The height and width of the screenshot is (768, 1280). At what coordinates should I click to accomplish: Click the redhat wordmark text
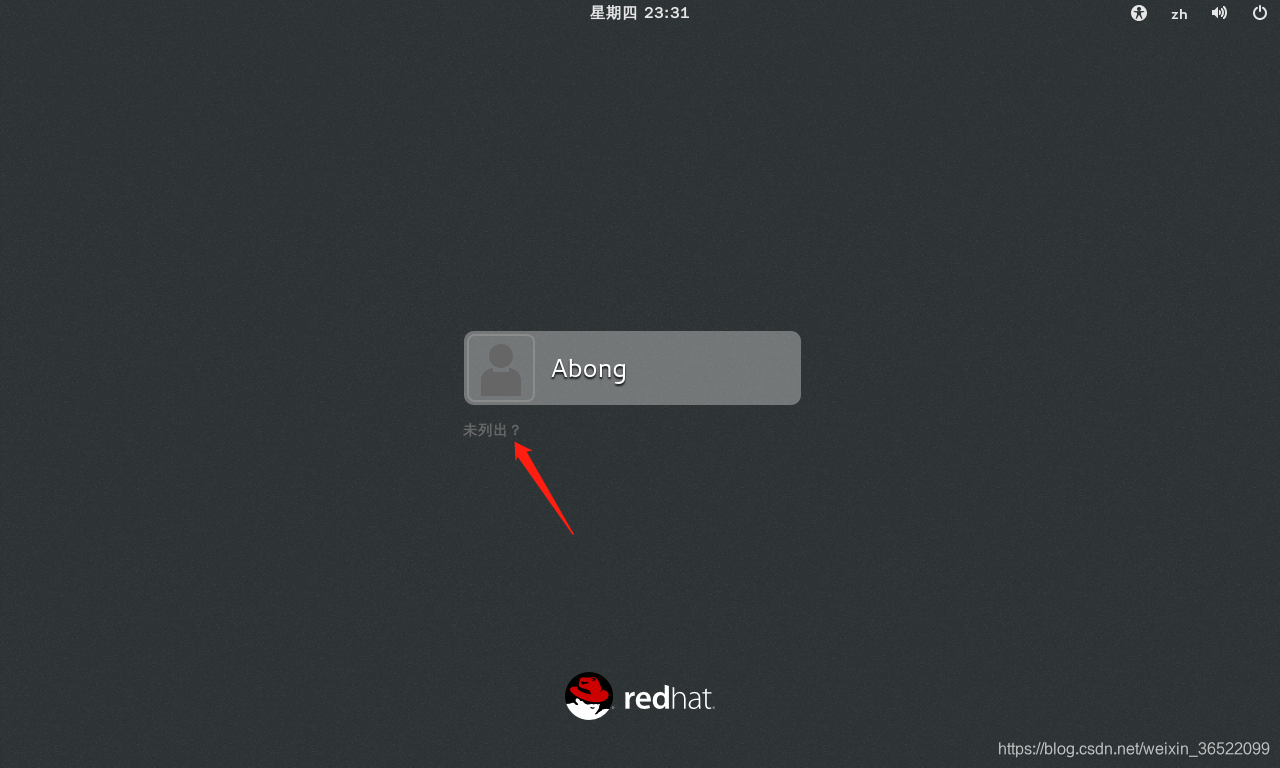click(668, 697)
